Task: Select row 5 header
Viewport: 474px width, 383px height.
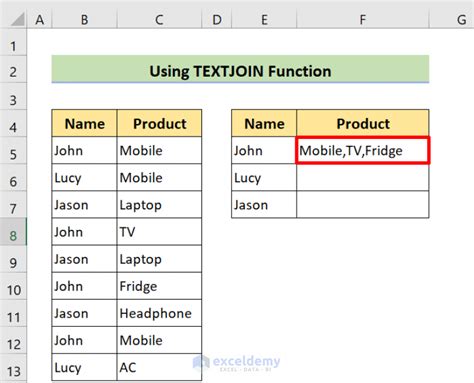Action: [x=13, y=151]
